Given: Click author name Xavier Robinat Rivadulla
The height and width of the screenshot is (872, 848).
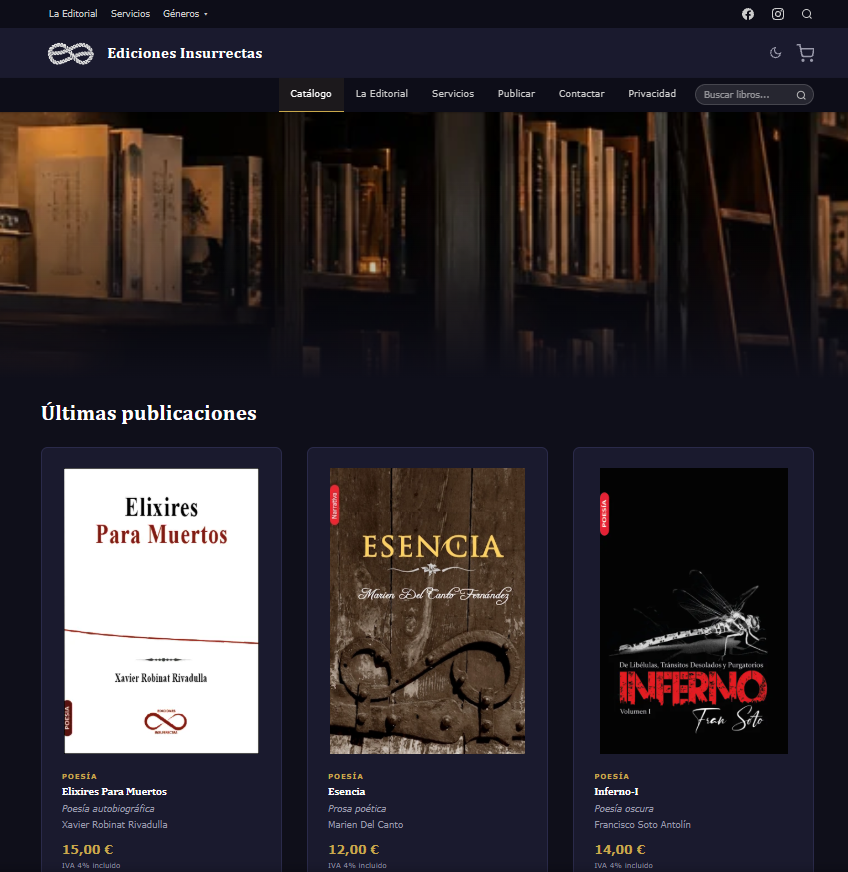Looking at the screenshot, I should [115, 825].
